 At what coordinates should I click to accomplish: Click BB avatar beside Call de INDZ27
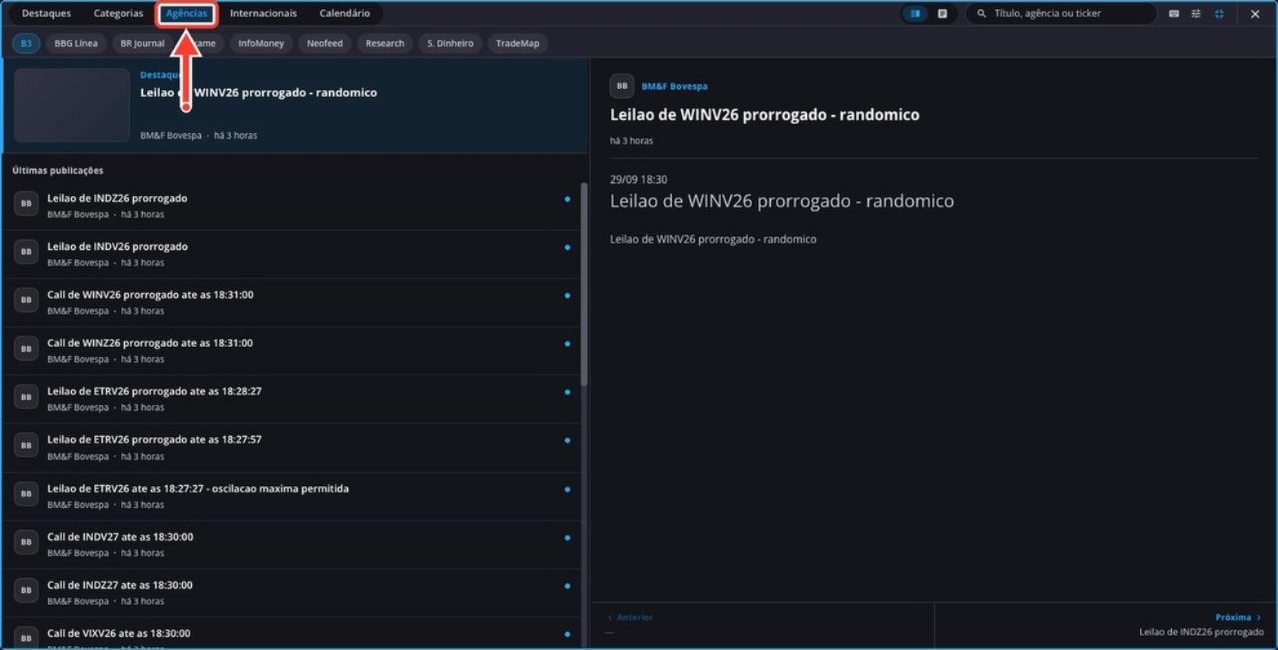click(x=26, y=591)
